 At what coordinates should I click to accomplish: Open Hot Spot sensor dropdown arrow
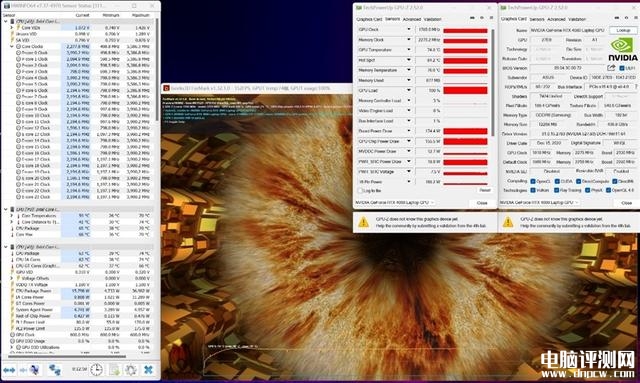click(408, 60)
